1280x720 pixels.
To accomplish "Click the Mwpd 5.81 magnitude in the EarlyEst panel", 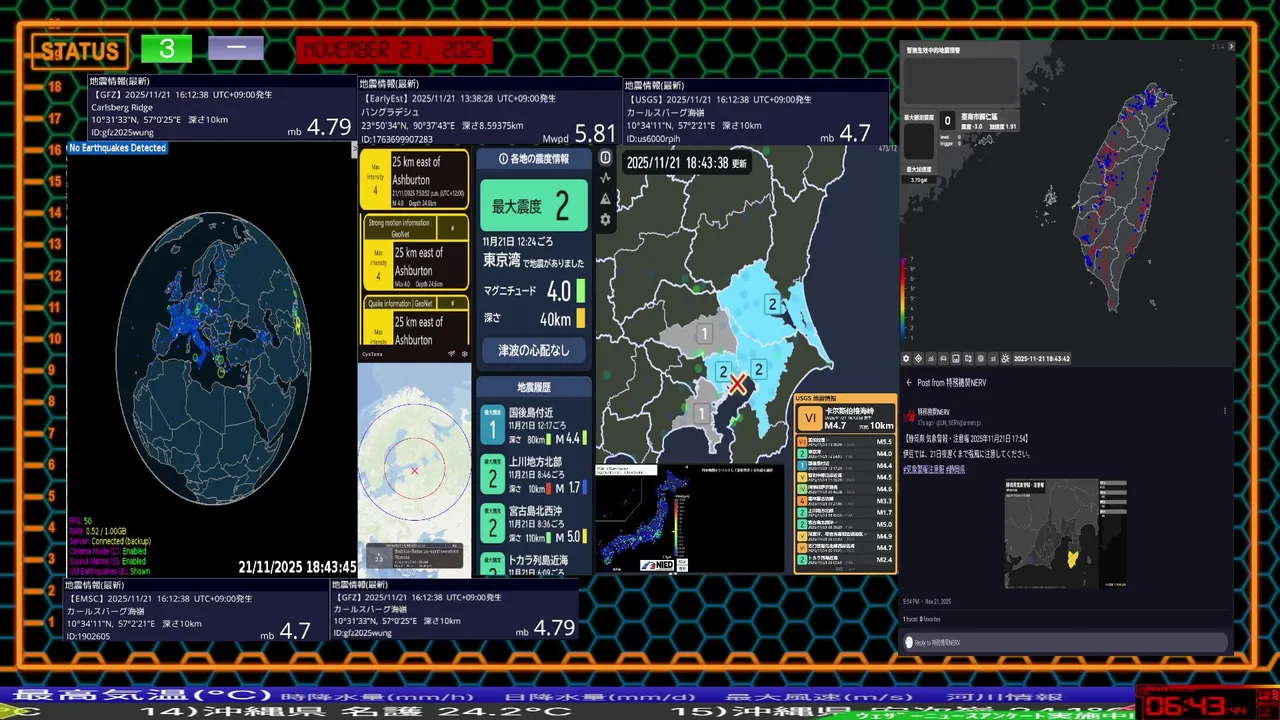I will [x=580, y=133].
